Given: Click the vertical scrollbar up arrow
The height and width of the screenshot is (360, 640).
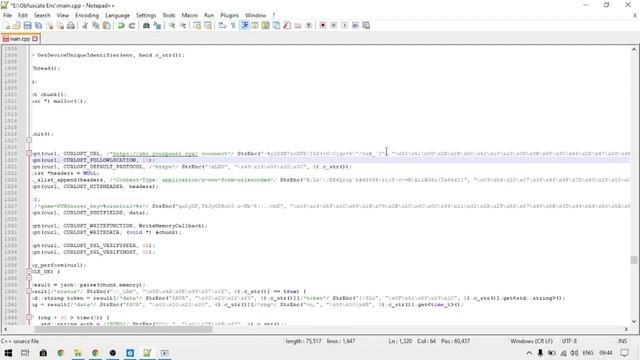Looking at the screenshot, I should point(633,49).
